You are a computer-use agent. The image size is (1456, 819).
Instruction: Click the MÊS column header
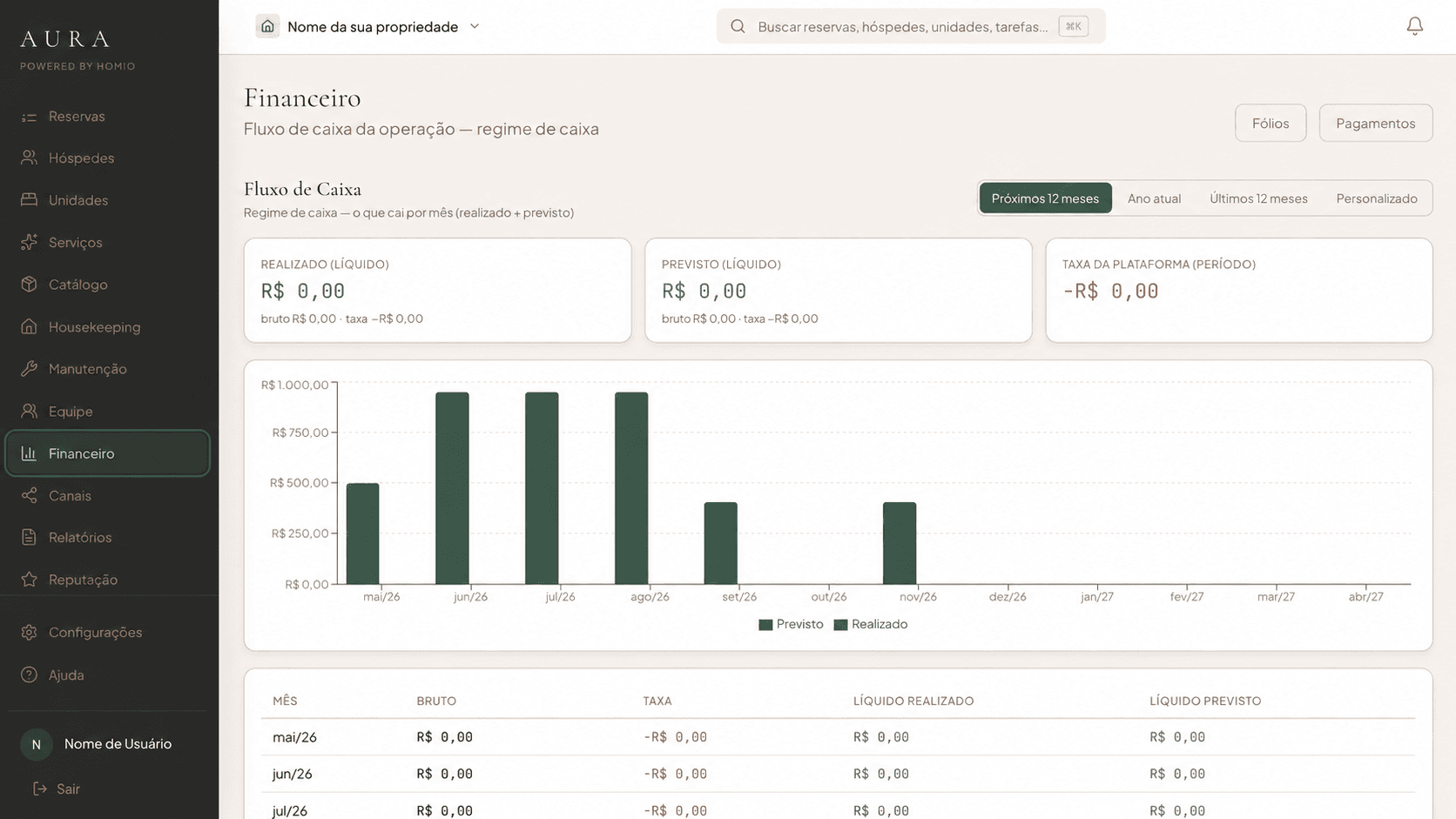285,702
